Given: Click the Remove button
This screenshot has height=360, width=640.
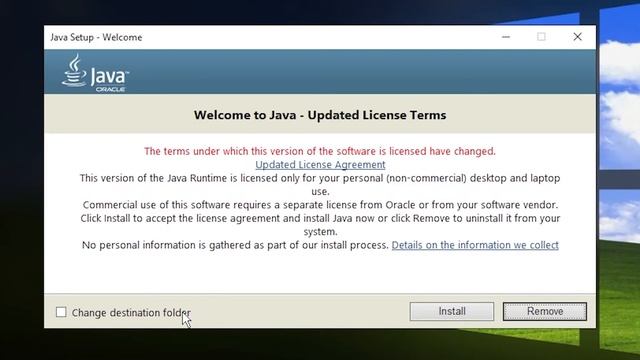Looking at the screenshot, I should pos(544,311).
